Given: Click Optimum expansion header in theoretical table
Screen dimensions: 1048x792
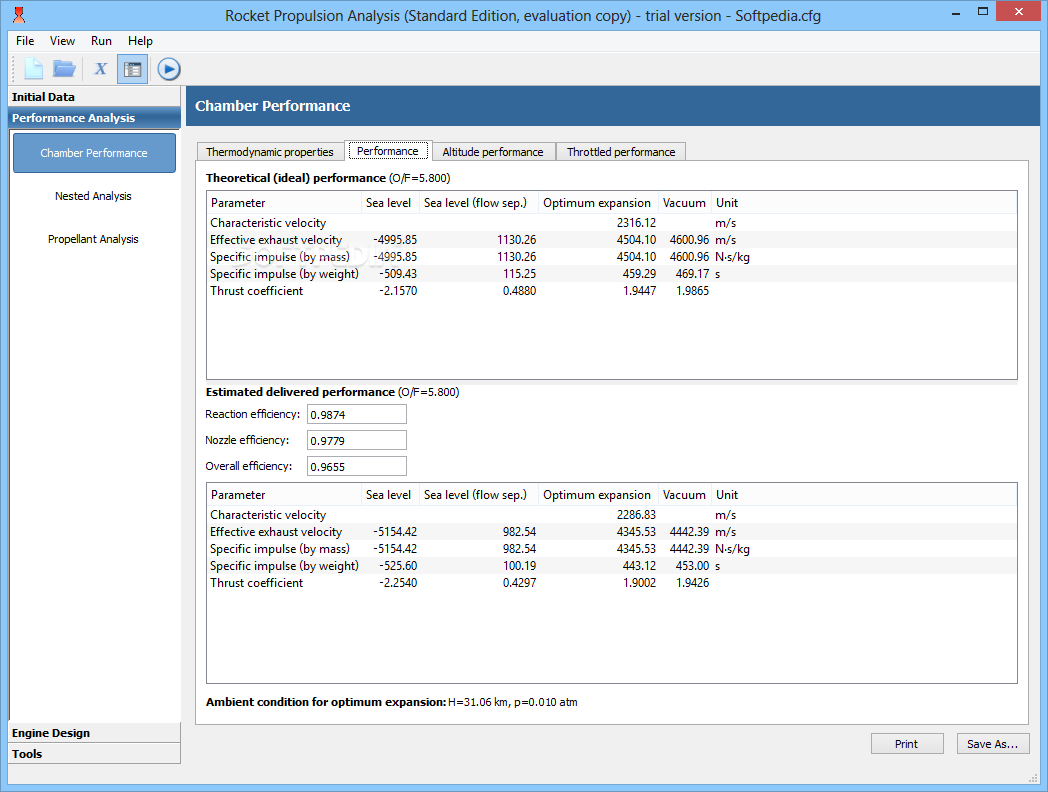Looking at the screenshot, I should click(x=597, y=203).
